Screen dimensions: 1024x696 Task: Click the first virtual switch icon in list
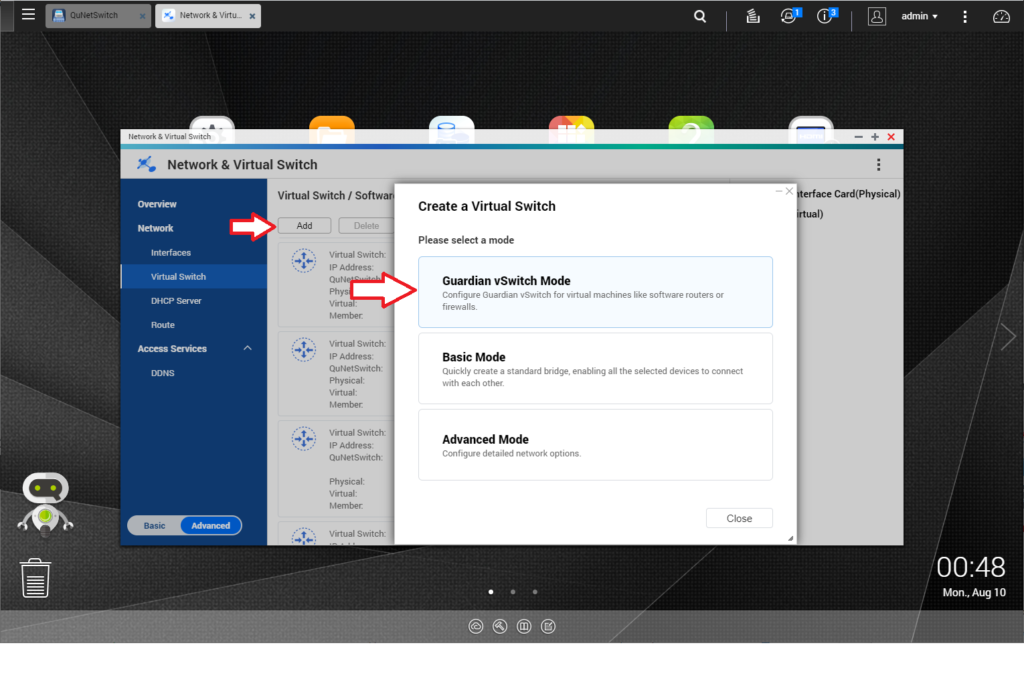(304, 261)
